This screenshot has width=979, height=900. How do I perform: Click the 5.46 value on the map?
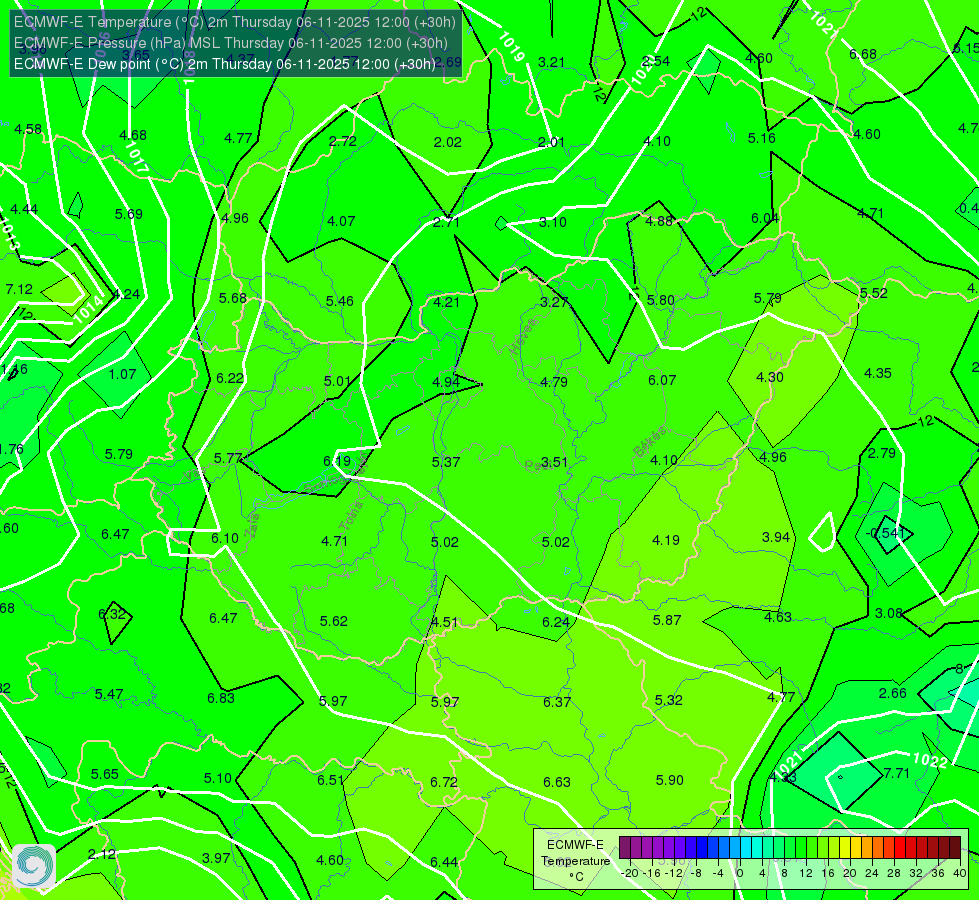pyautogui.click(x=340, y=301)
